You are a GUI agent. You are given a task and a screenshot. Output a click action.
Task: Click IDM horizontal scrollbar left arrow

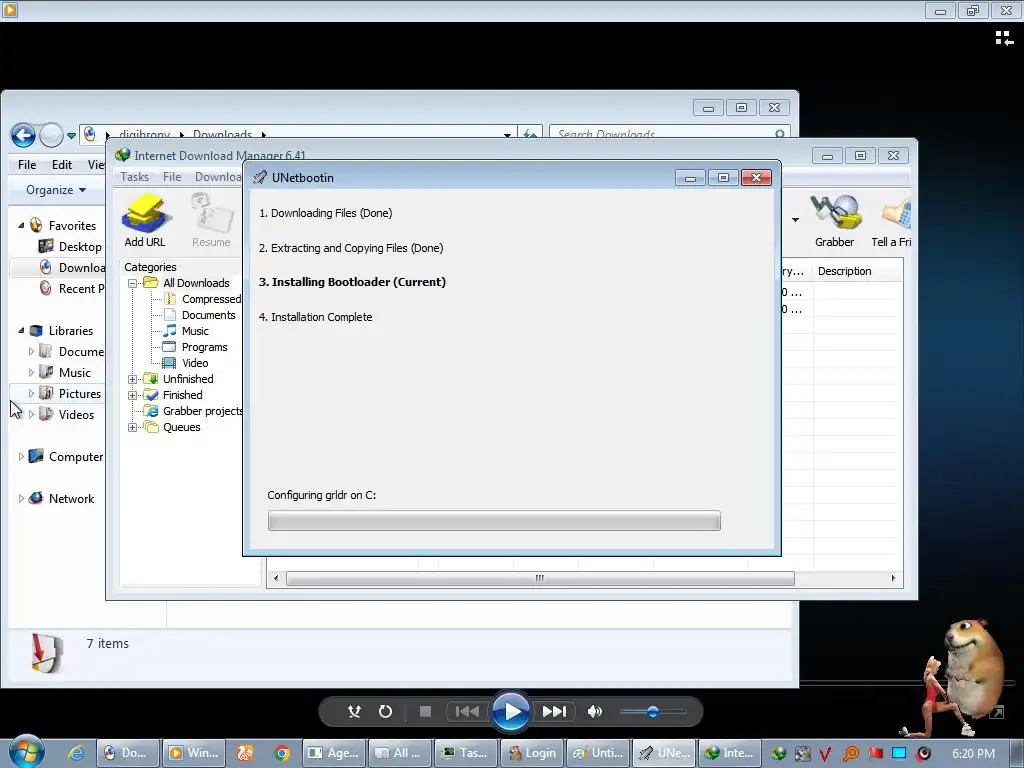pyautogui.click(x=276, y=578)
